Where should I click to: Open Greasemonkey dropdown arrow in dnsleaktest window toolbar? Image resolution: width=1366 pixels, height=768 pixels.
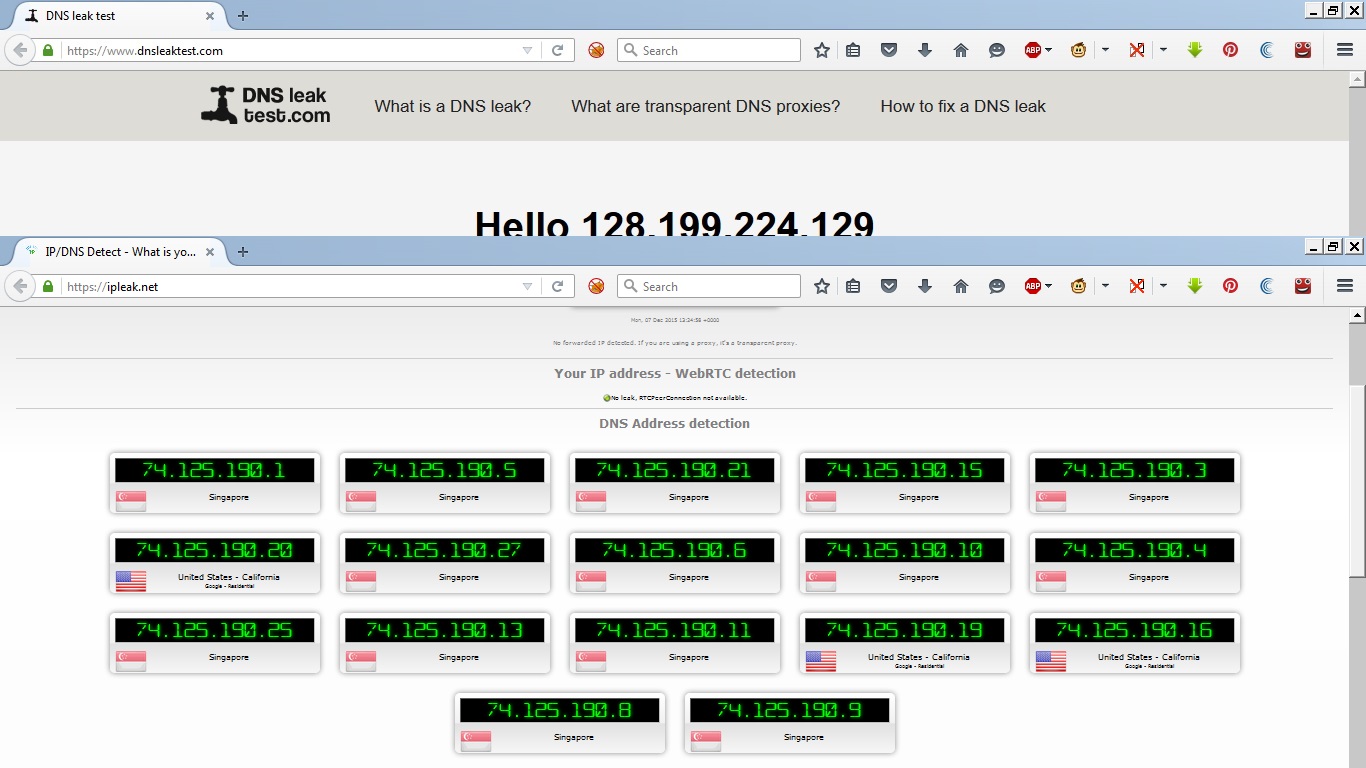(x=1105, y=50)
